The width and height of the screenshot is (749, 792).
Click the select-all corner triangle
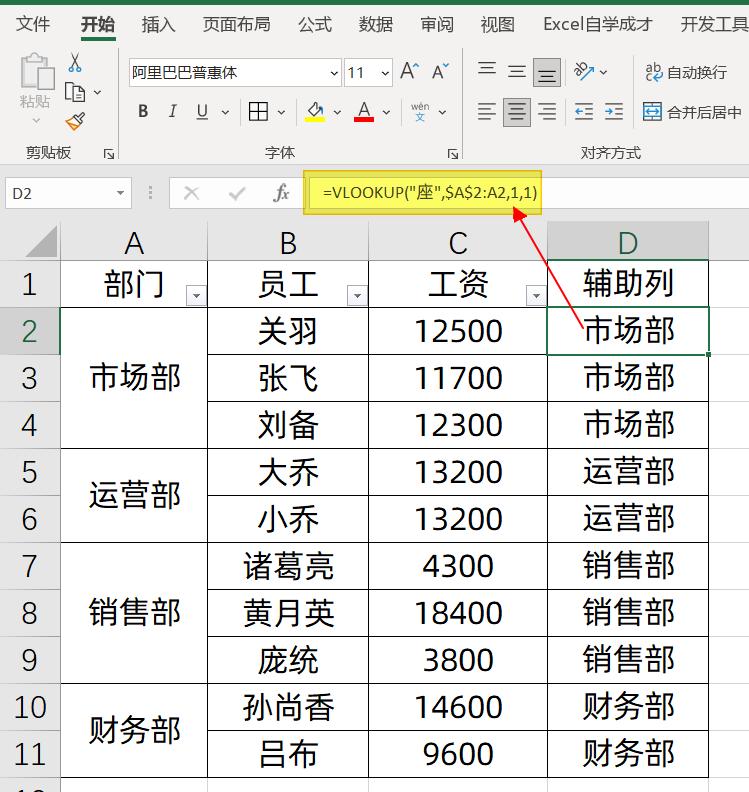click(x=42, y=241)
